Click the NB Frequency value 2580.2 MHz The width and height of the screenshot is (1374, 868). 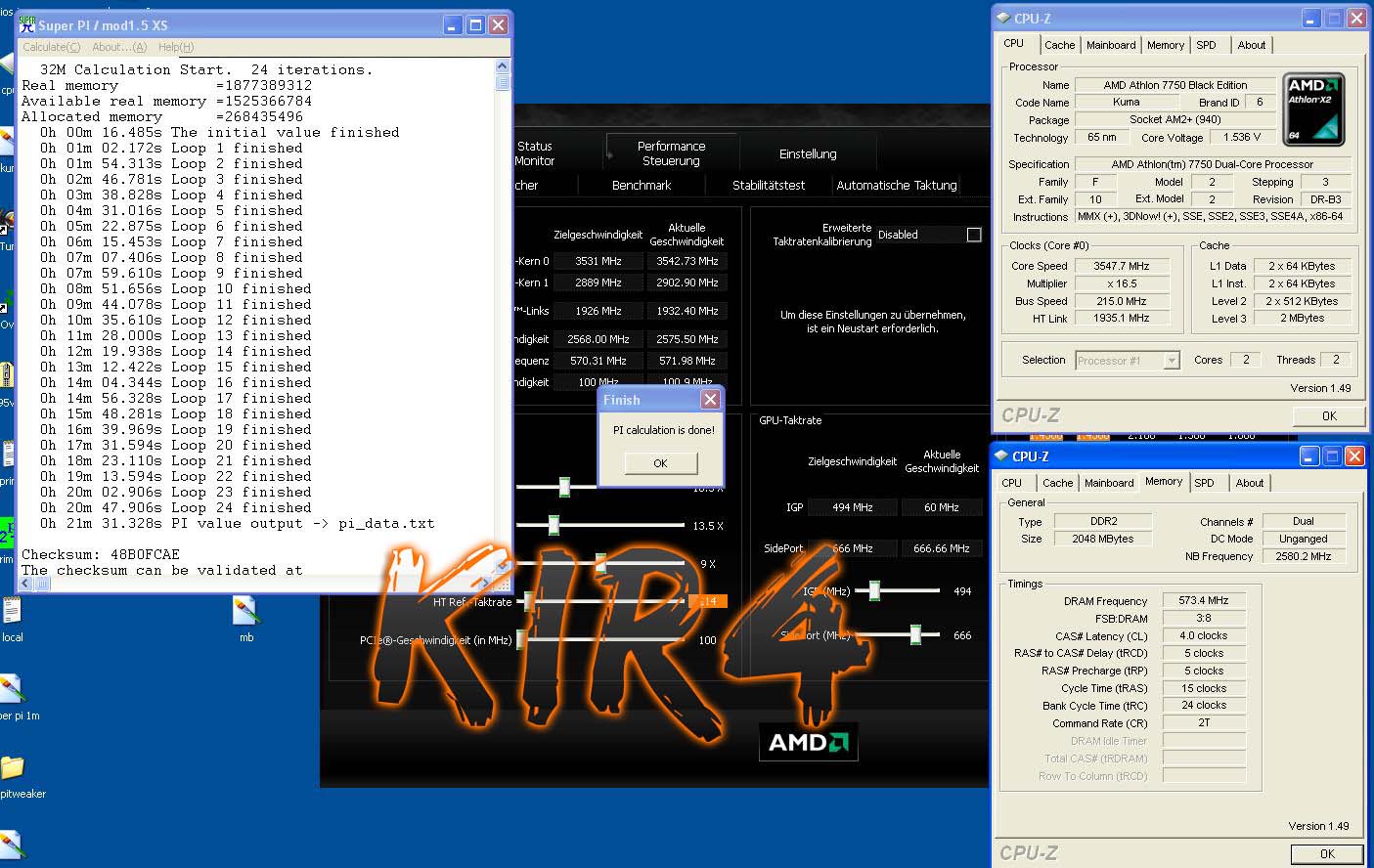click(1304, 555)
